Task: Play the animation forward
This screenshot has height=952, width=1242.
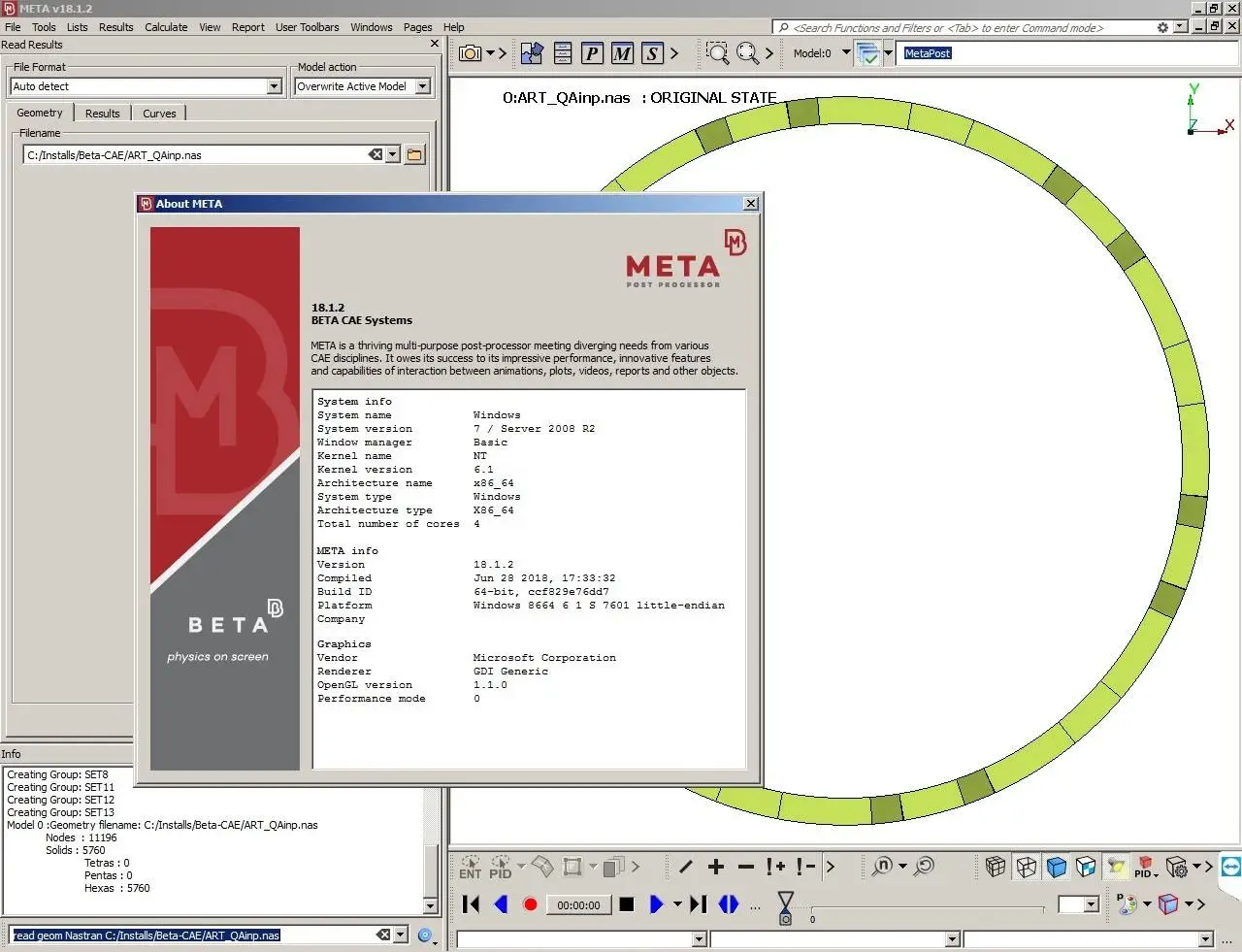Action: pyautogui.click(x=656, y=904)
